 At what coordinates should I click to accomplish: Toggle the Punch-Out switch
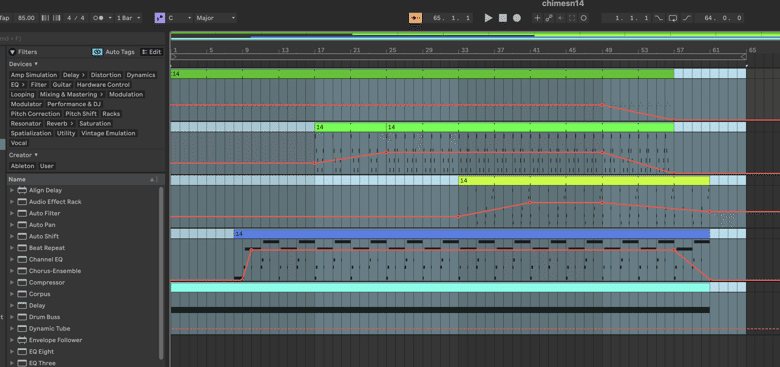tap(687, 18)
